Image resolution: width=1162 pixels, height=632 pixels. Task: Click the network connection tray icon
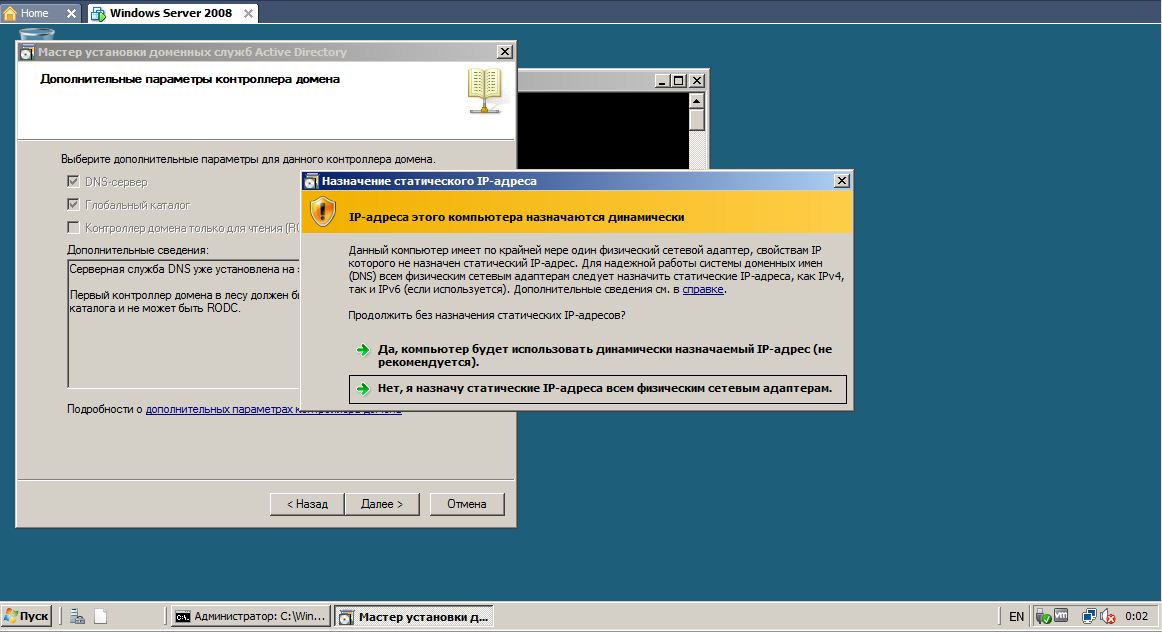1089,616
